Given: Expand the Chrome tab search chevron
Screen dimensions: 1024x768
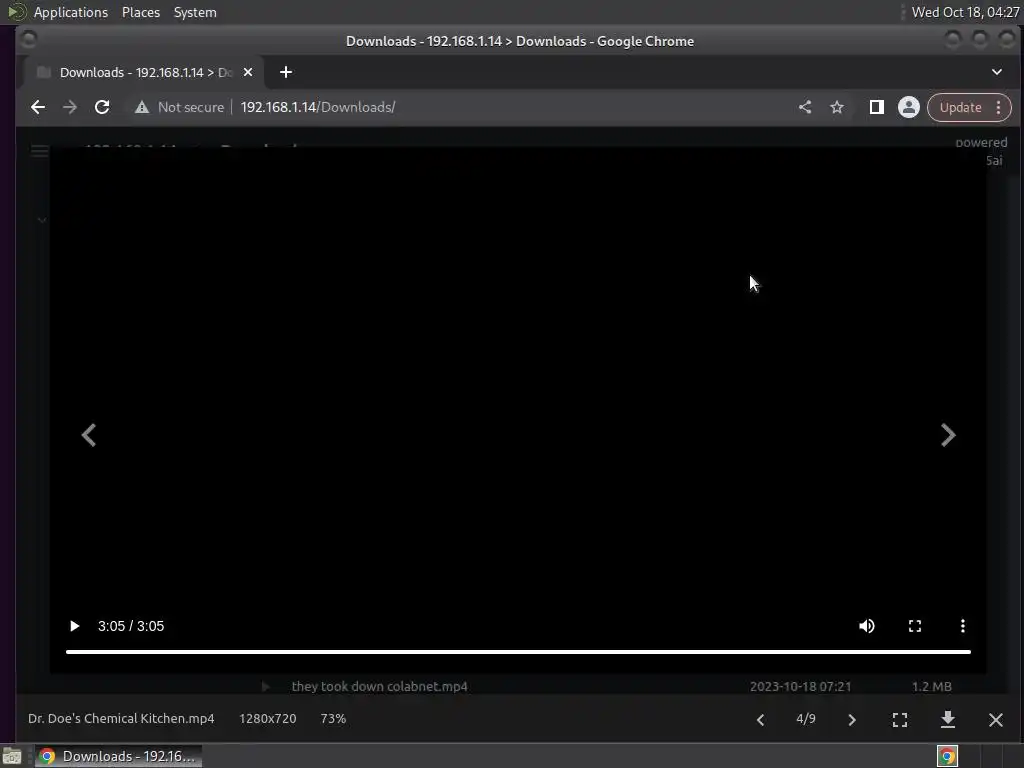Looking at the screenshot, I should coord(997,72).
